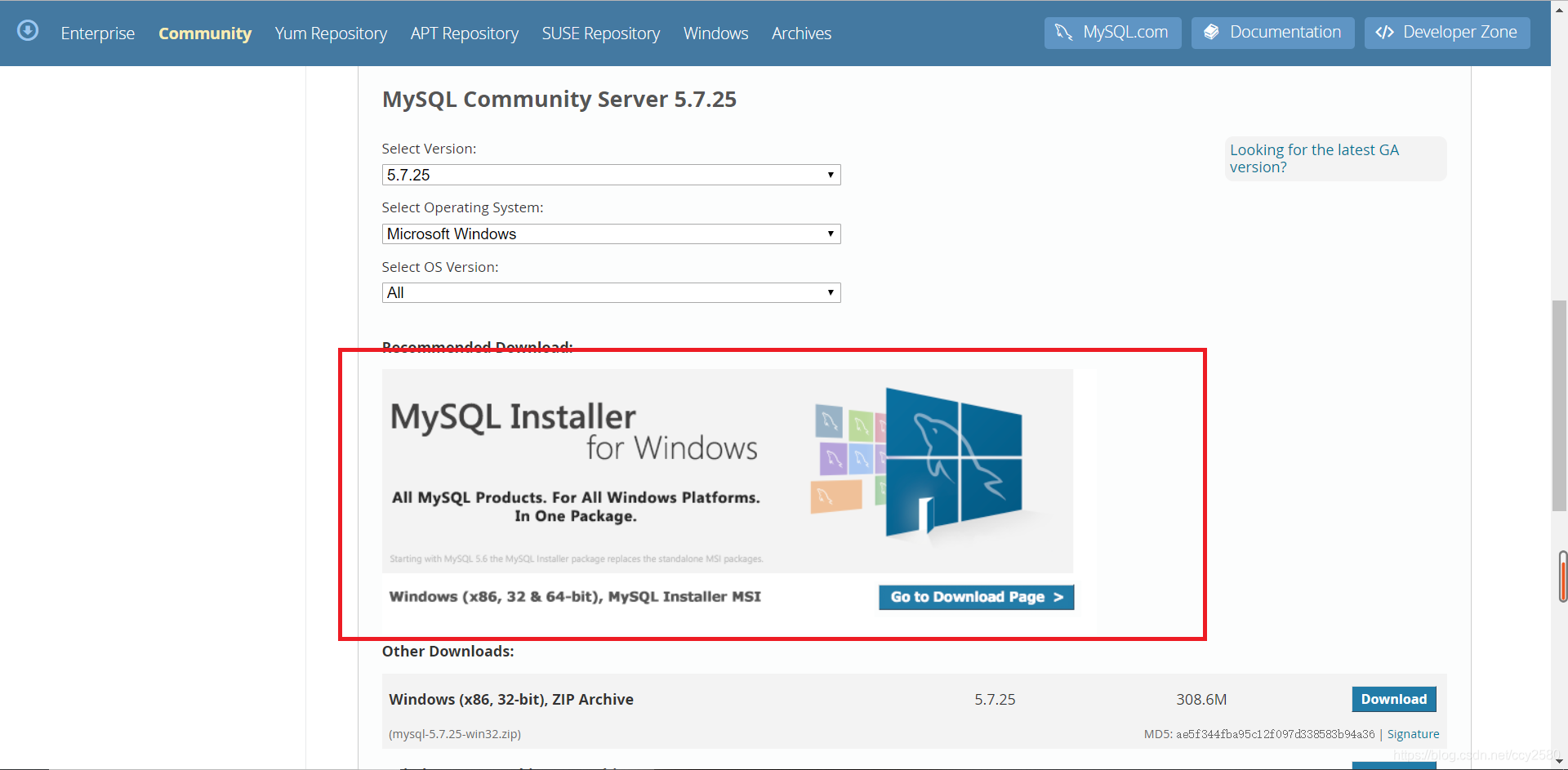Image resolution: width=1568 pixels, height=770 pixels.
Task: Click the MySQL Installer for Windows banner
Action: point(728,471)
